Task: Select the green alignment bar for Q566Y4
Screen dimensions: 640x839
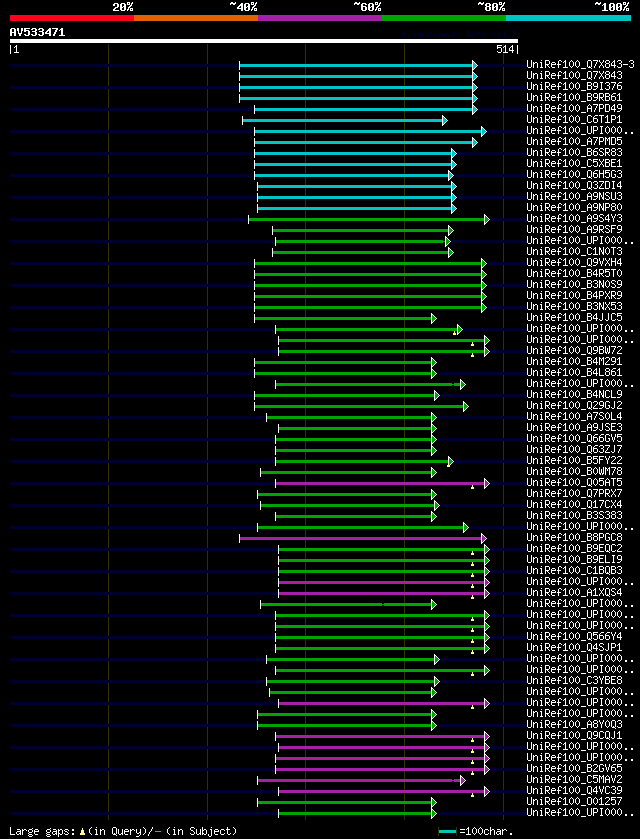Action: point(382,637)
